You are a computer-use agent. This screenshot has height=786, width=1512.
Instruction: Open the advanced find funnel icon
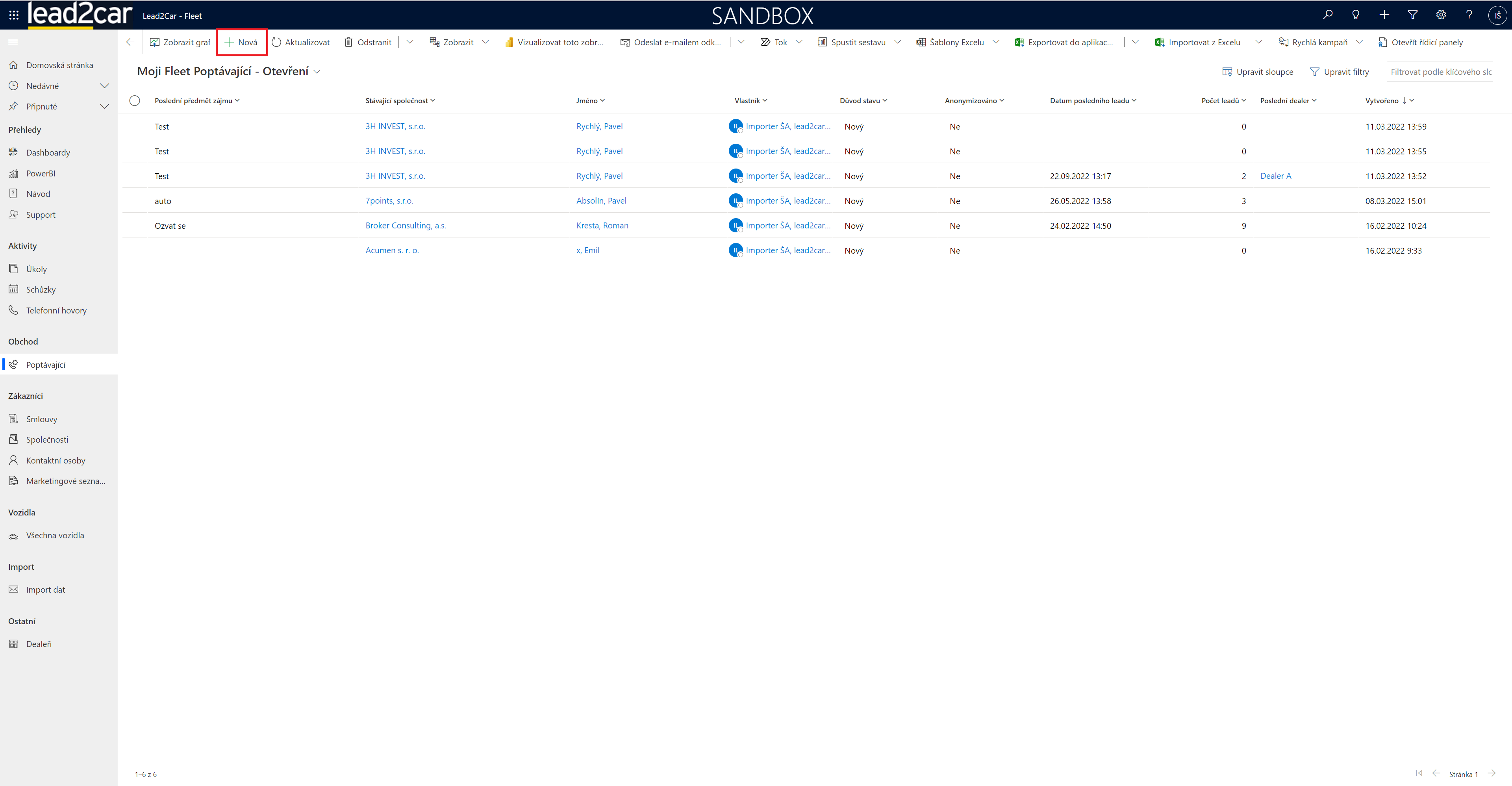1412,15
